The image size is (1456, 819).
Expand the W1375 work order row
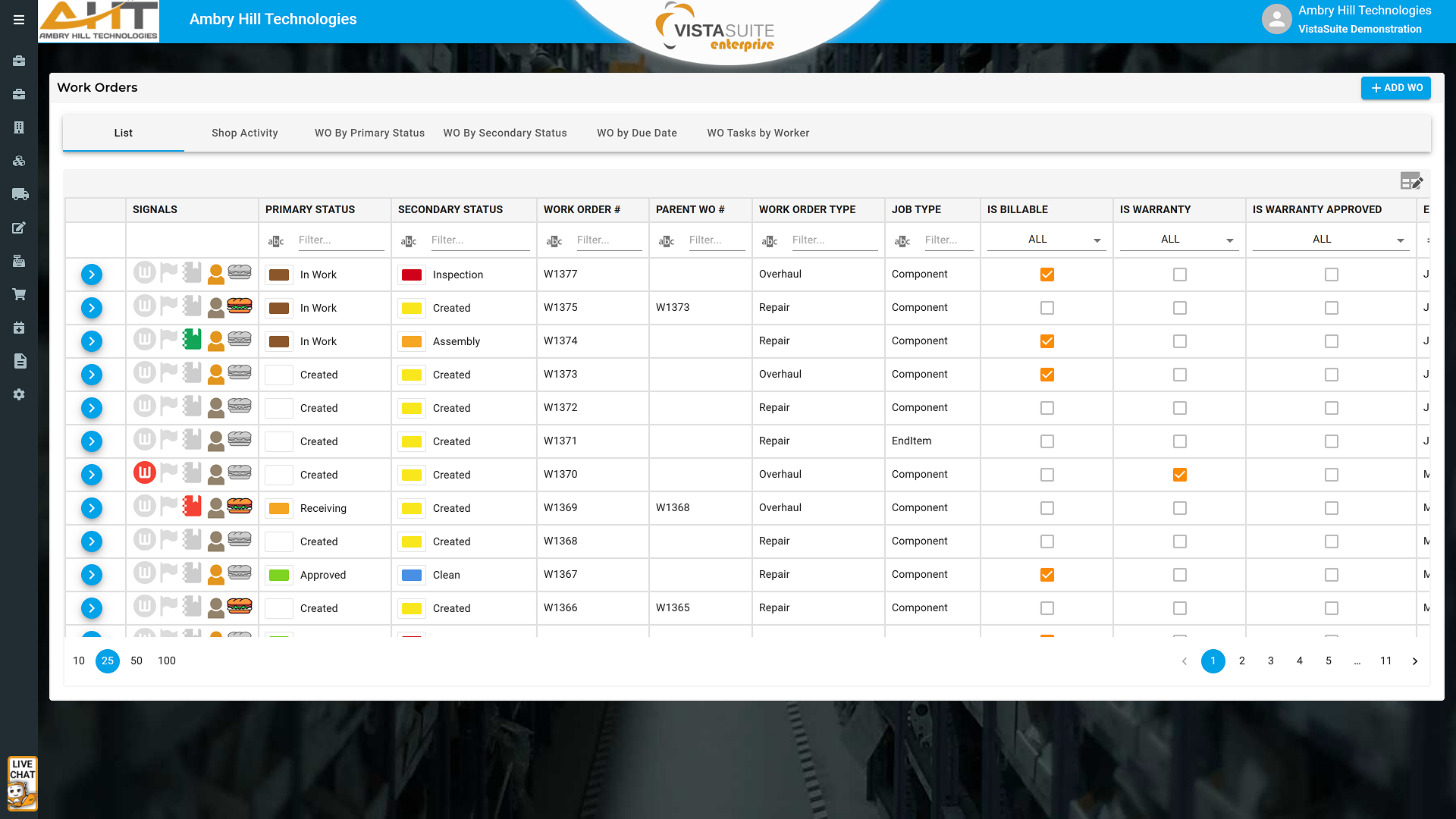[x=92, y=308]
